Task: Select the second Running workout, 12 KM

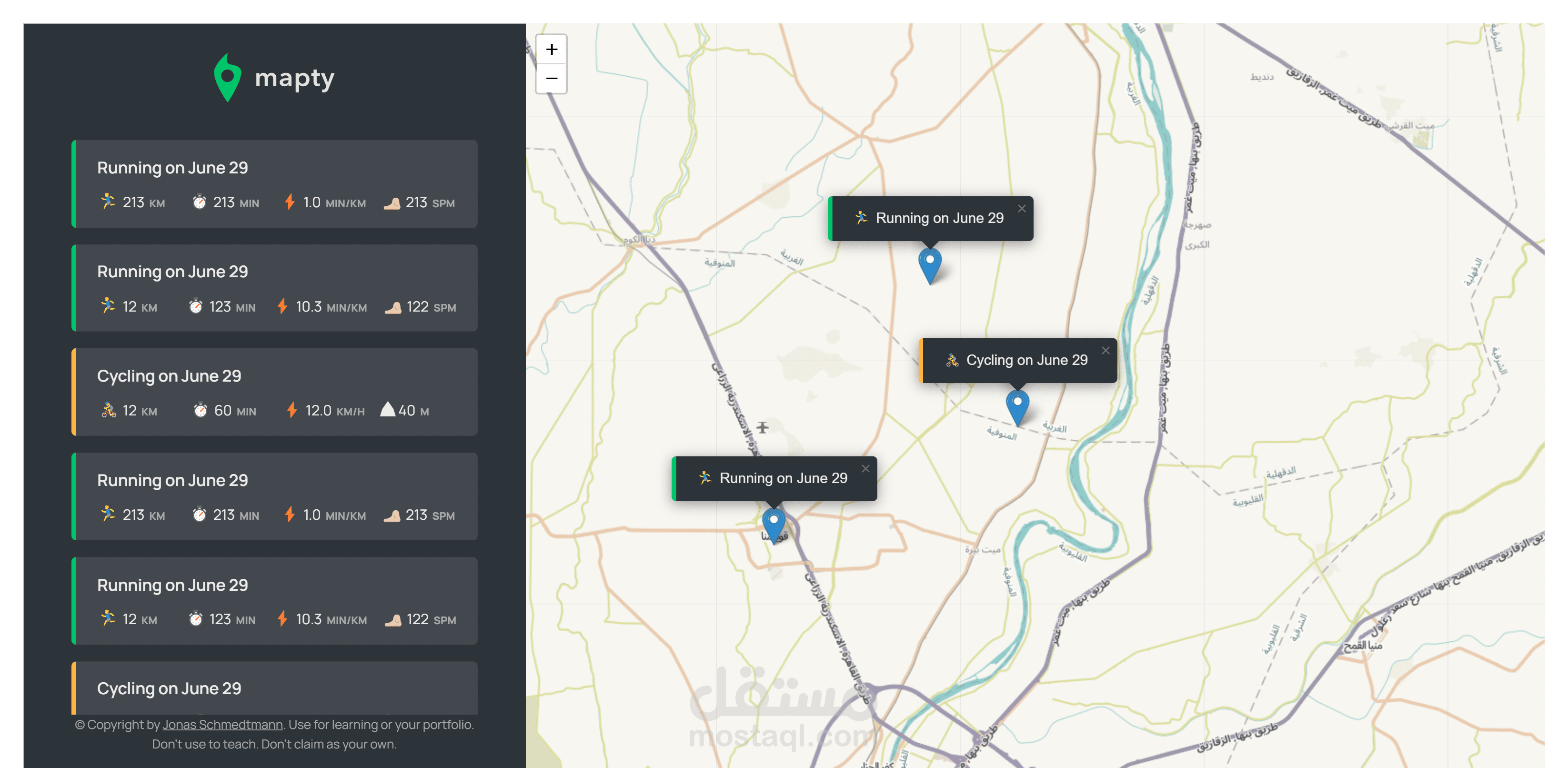Action: coord(274,288)
